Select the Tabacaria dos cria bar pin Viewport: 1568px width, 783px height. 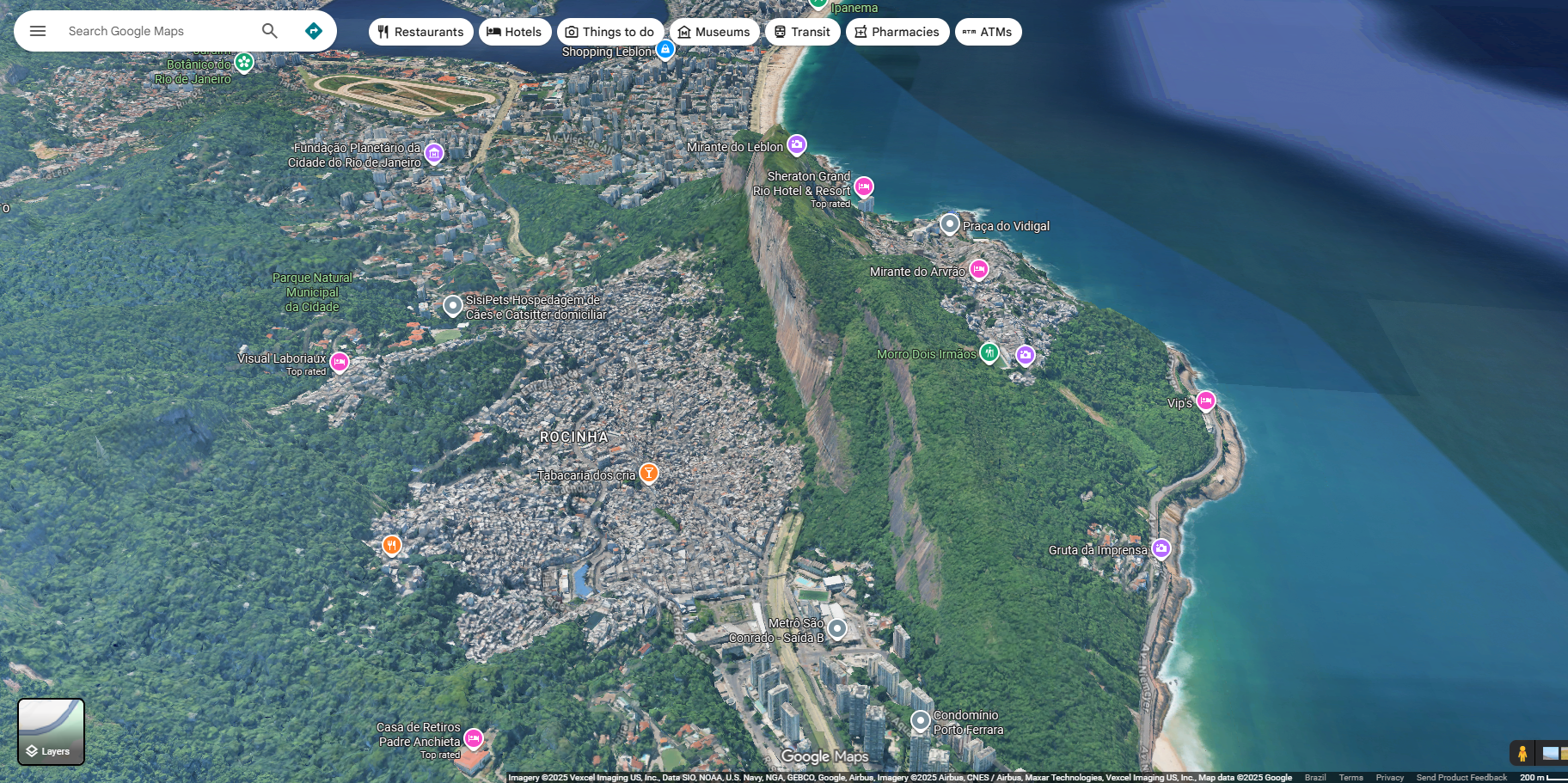[x=649, y=474]
